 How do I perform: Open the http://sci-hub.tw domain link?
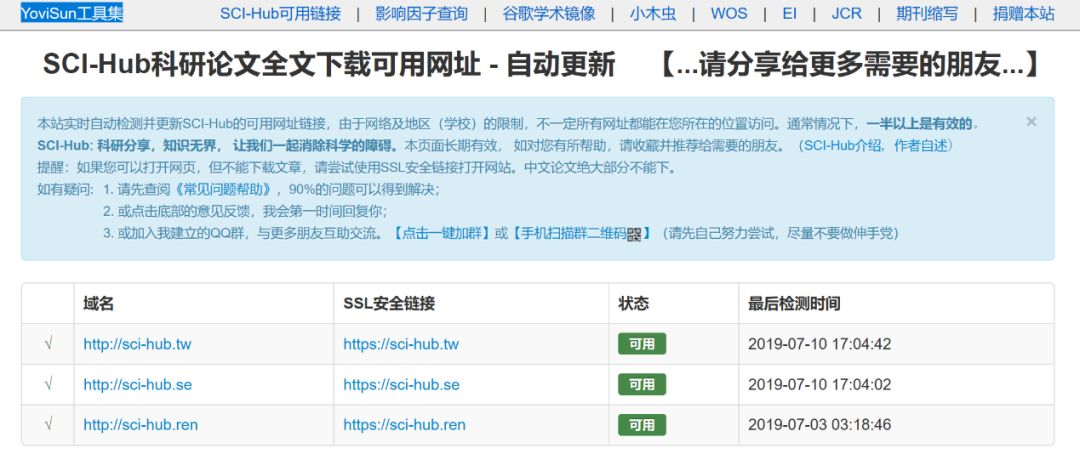(137, 344)
